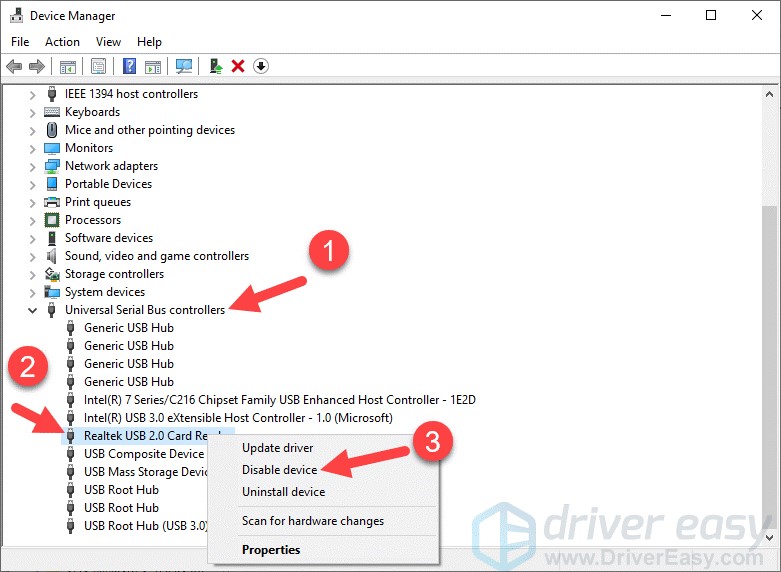This screenshot has width=781, height=572.
Task: Click the IEEE 1394 host controllers icon
Action: click(x=52, y=94)
